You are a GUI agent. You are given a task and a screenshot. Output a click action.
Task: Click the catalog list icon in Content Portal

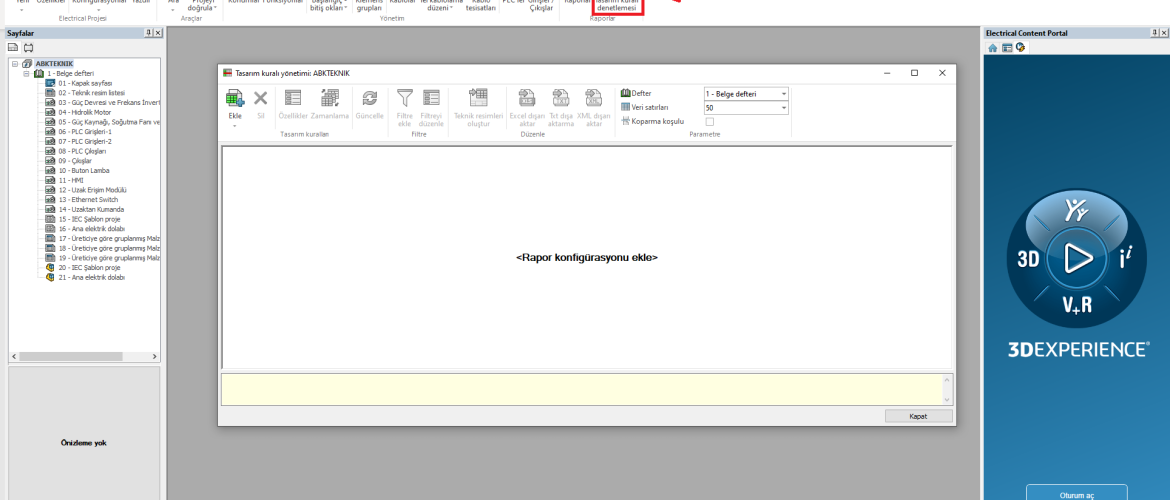pyautogui.click(x=1007, y=47)
